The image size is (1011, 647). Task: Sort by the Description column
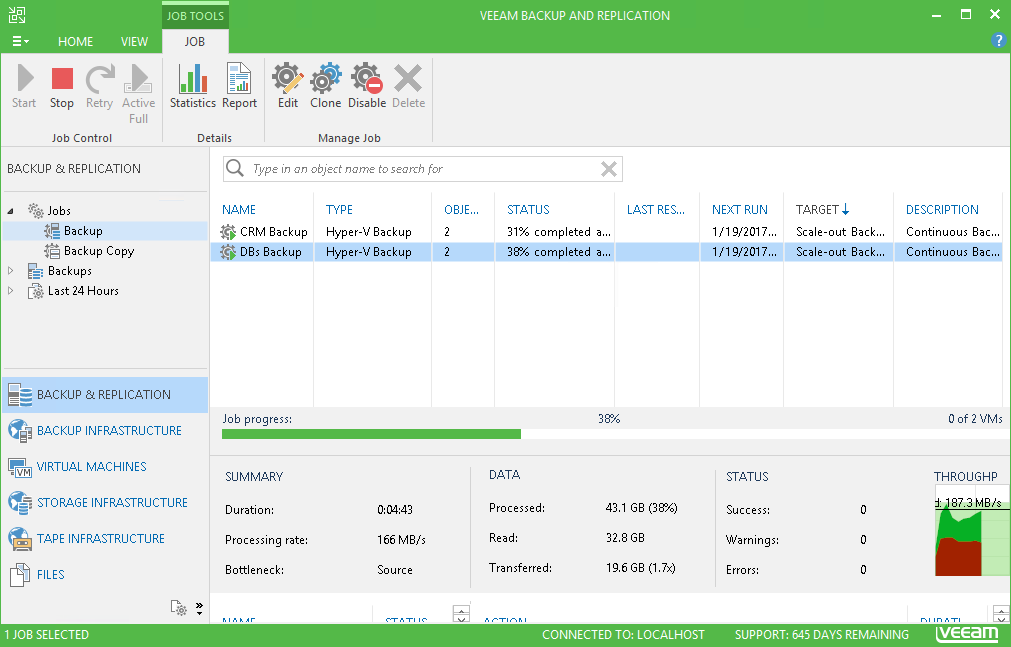click(942, 210)
